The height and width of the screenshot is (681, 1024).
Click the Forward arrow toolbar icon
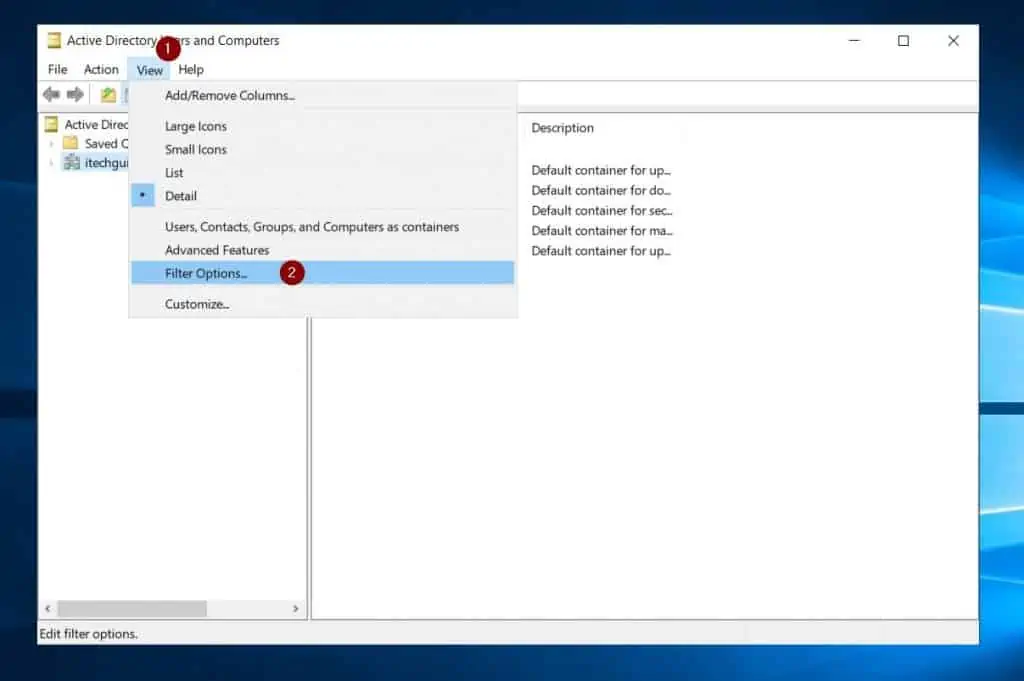[x=75, y=95]
